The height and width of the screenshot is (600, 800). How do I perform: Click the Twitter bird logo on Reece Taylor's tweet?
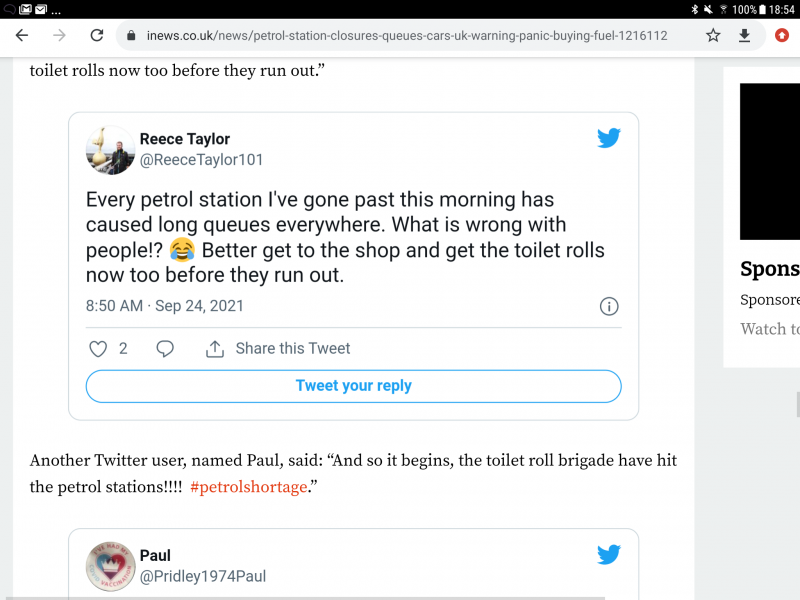[609, 138]
